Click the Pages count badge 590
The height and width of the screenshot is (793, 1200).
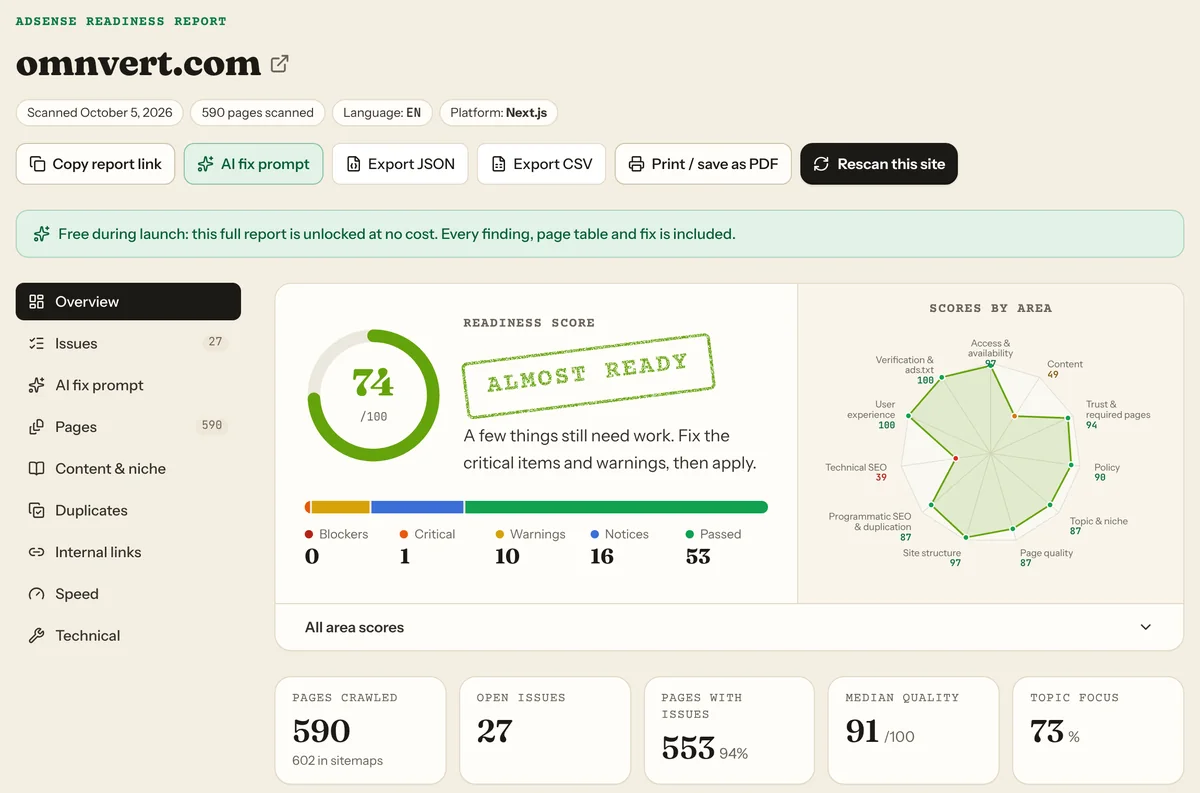[x=212, y=426]
